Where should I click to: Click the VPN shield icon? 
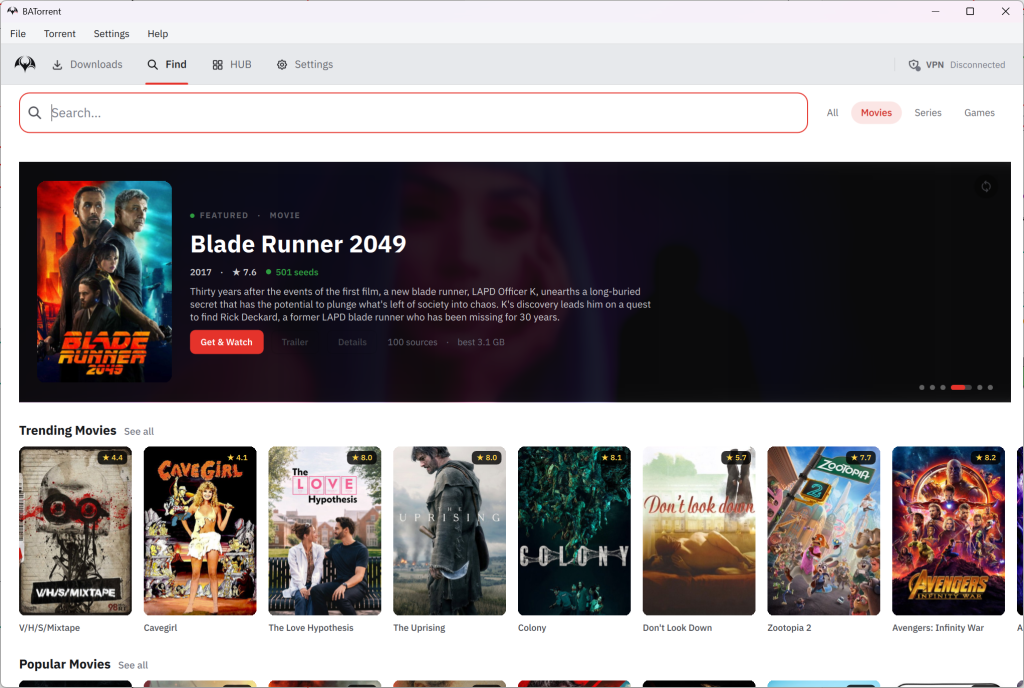point(914,65)
